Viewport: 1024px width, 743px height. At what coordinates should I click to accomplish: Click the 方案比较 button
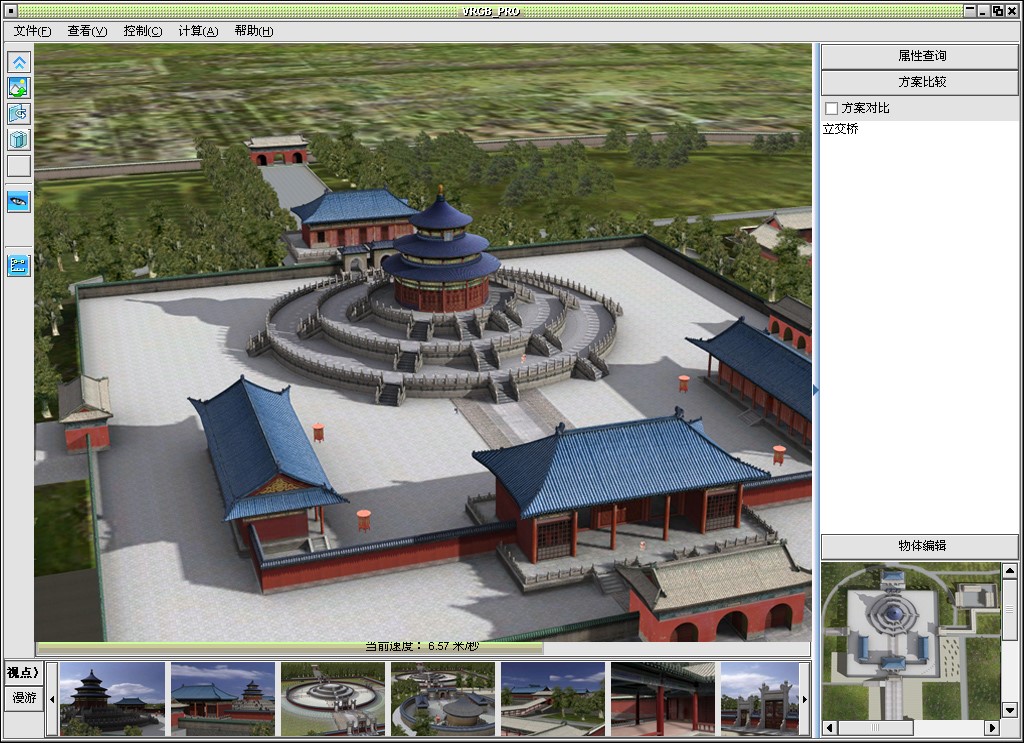[x=920, y=82]
